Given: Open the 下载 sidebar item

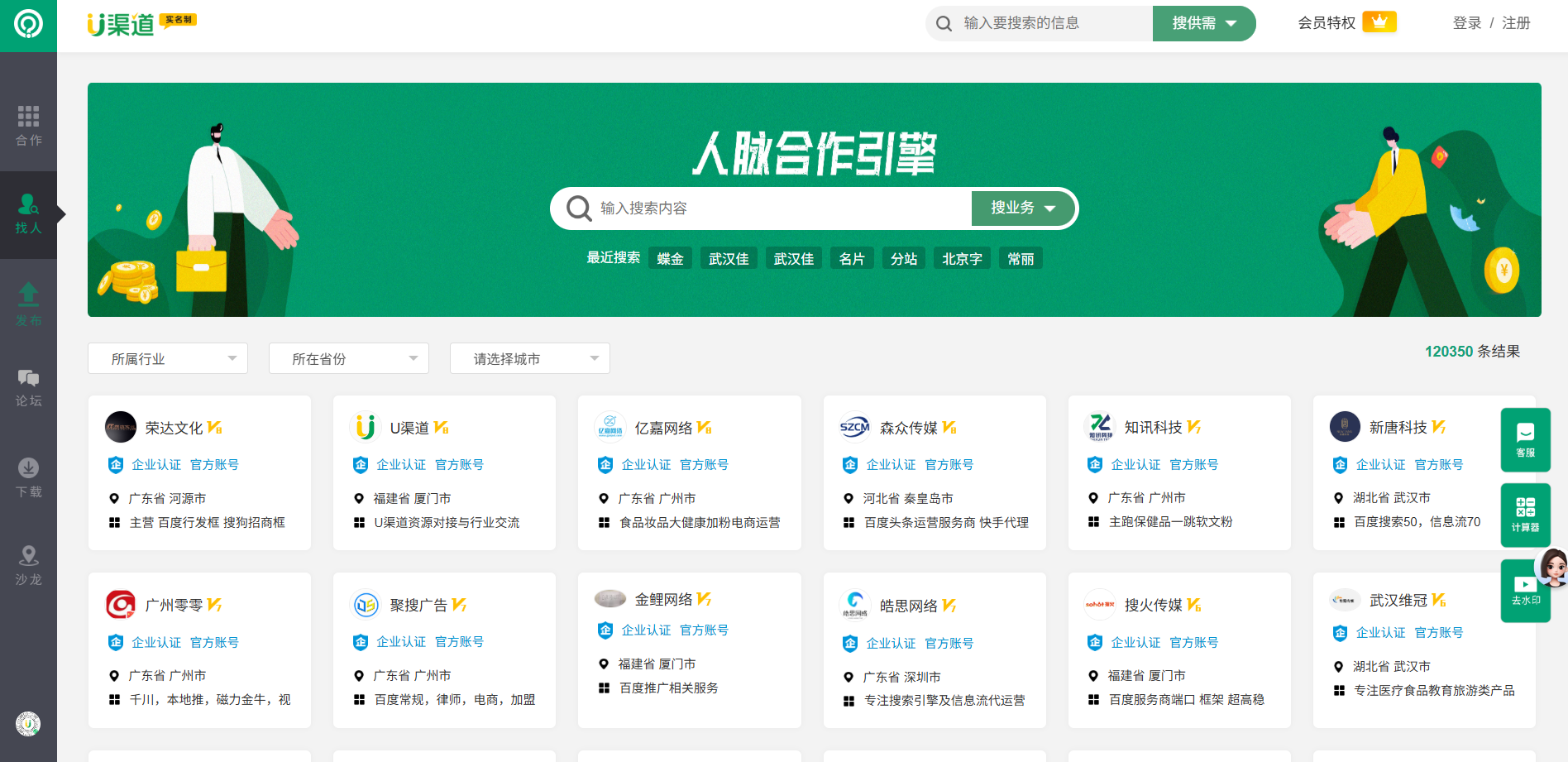Looking at the screenshot, I should [x=28, y=477].
